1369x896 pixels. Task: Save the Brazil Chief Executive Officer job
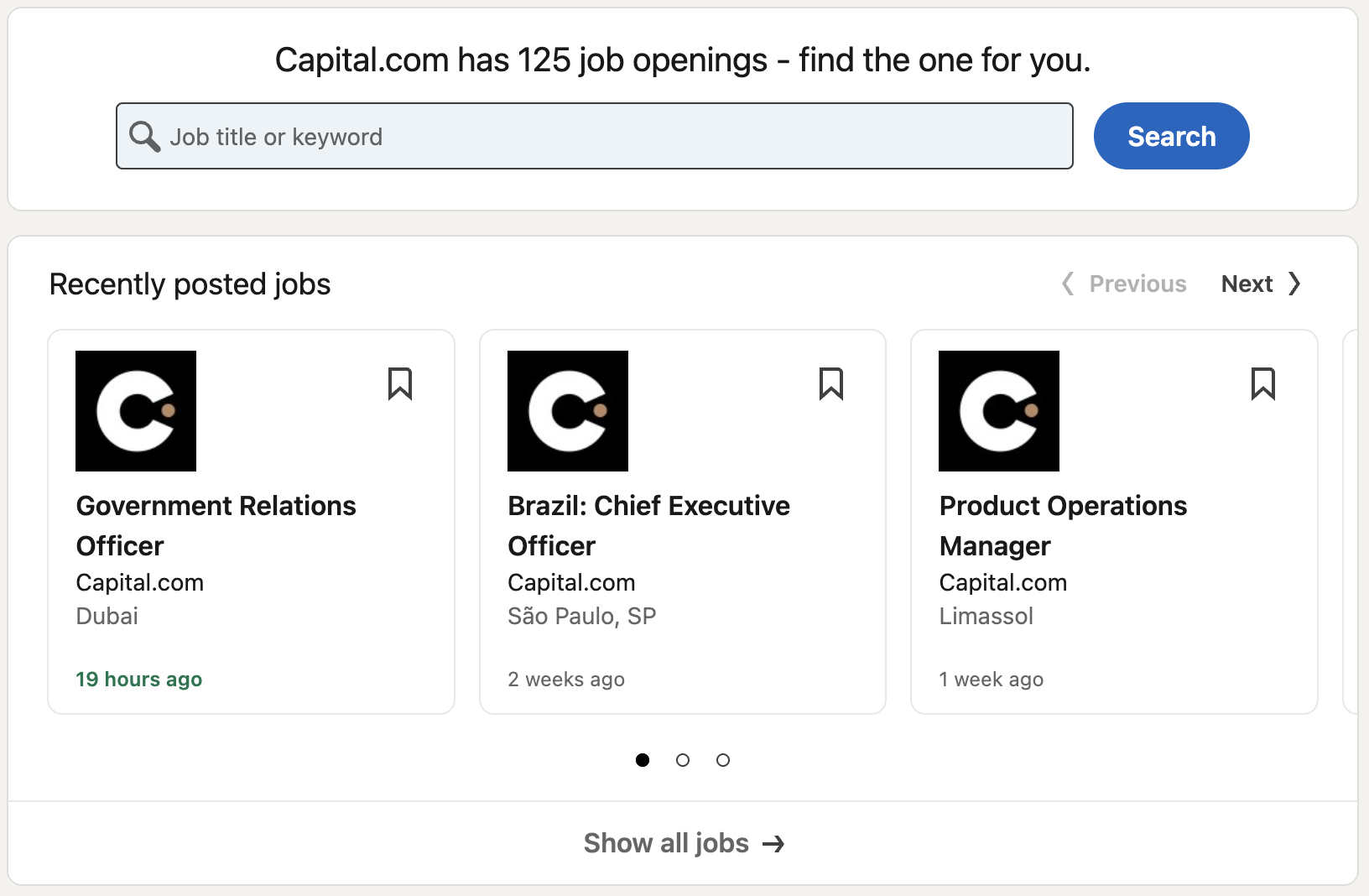click(831, 384)
